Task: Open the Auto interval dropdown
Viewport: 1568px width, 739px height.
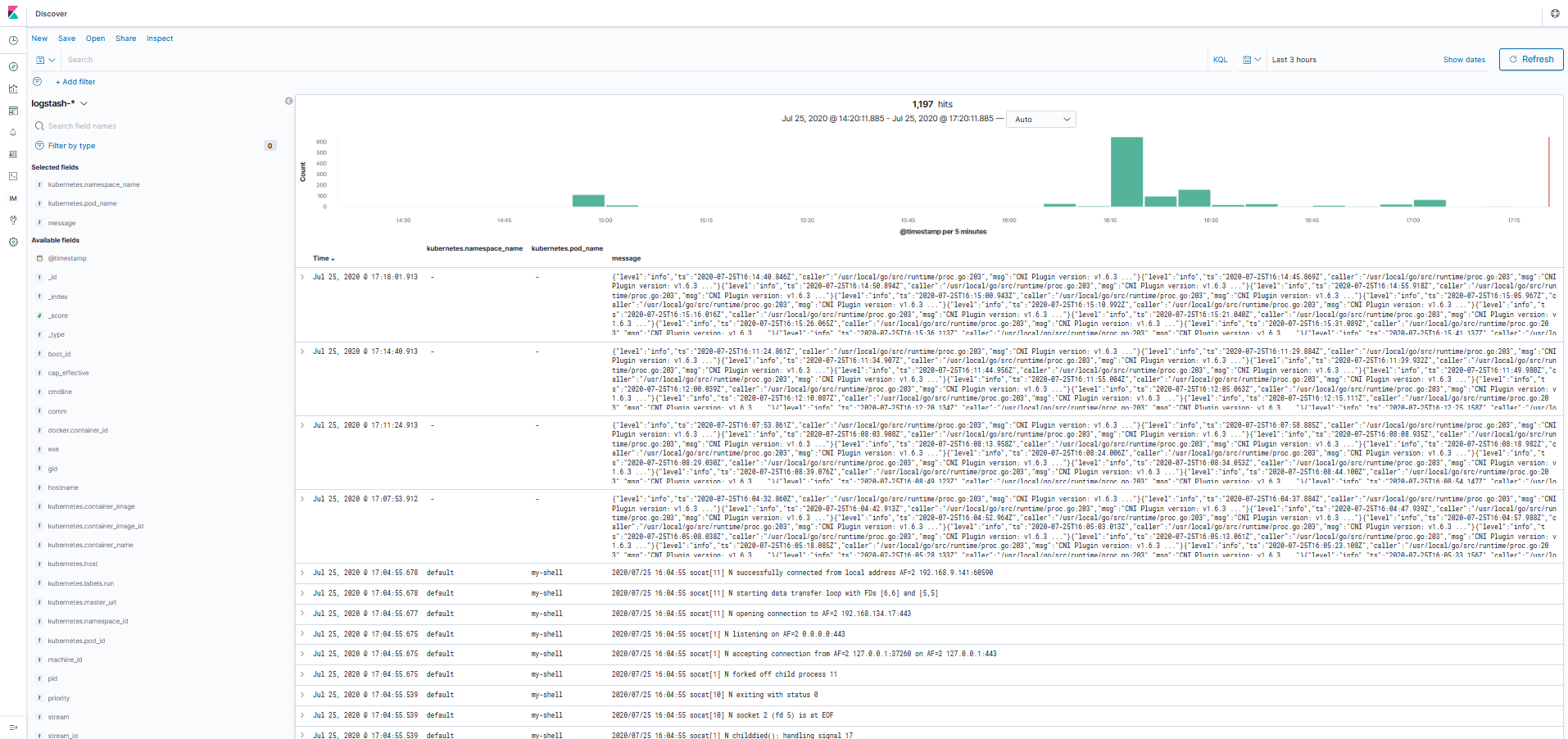Action: tap(1040, 120)
